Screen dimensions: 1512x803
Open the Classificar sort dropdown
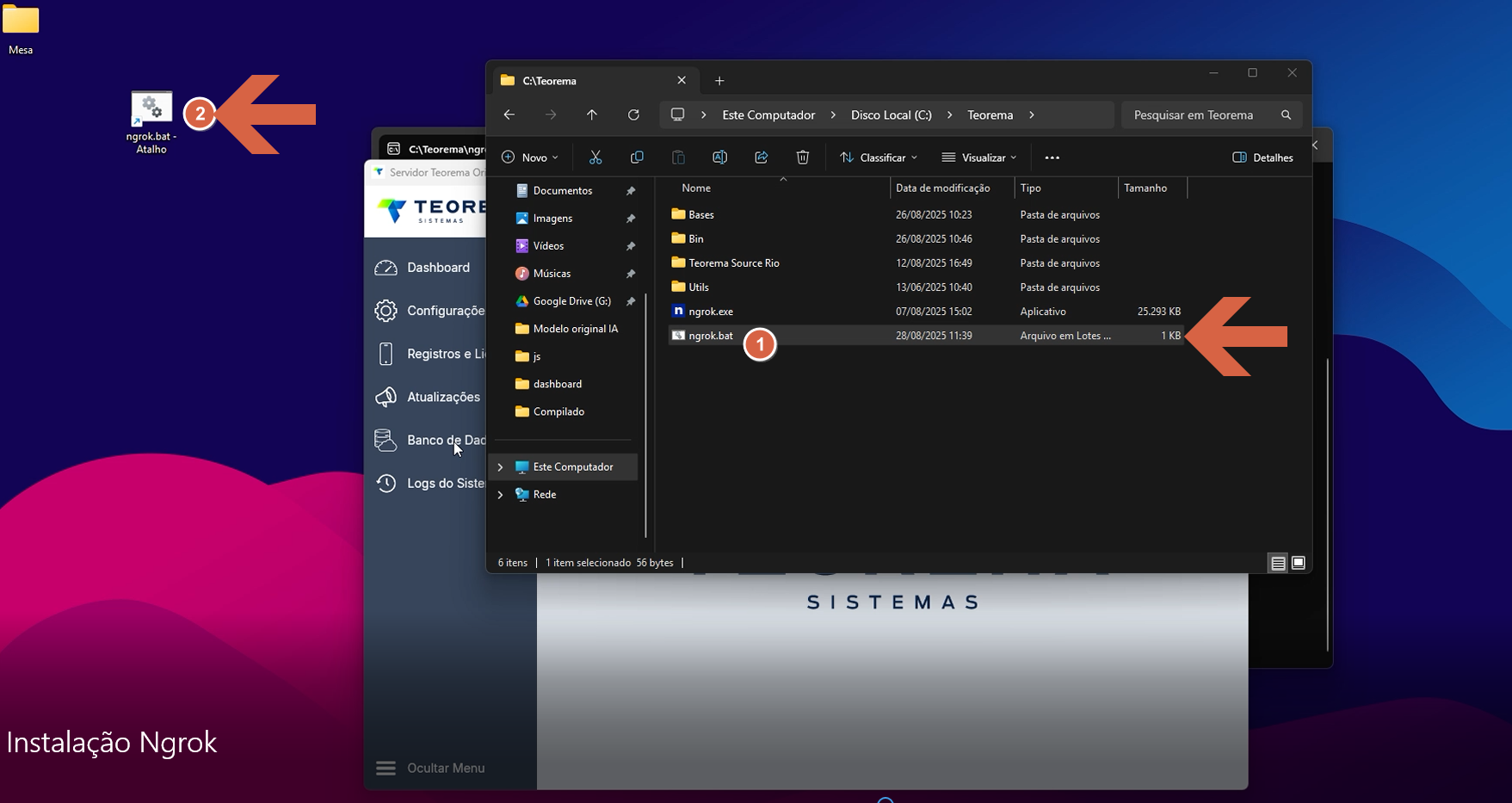tap(879, 158)
